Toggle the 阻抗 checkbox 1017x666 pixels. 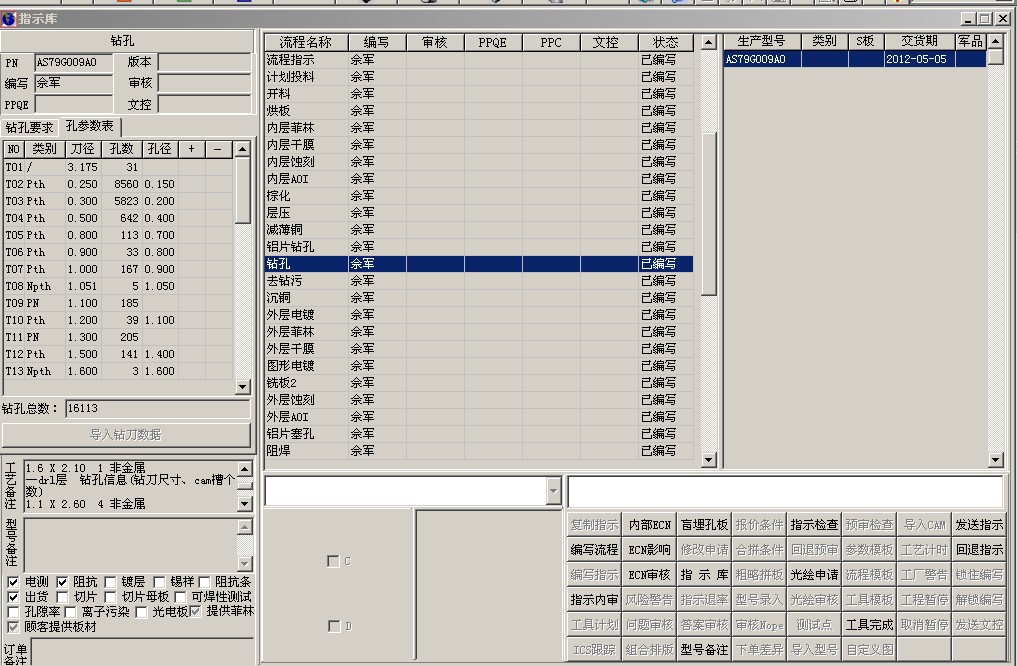[62, 582]
